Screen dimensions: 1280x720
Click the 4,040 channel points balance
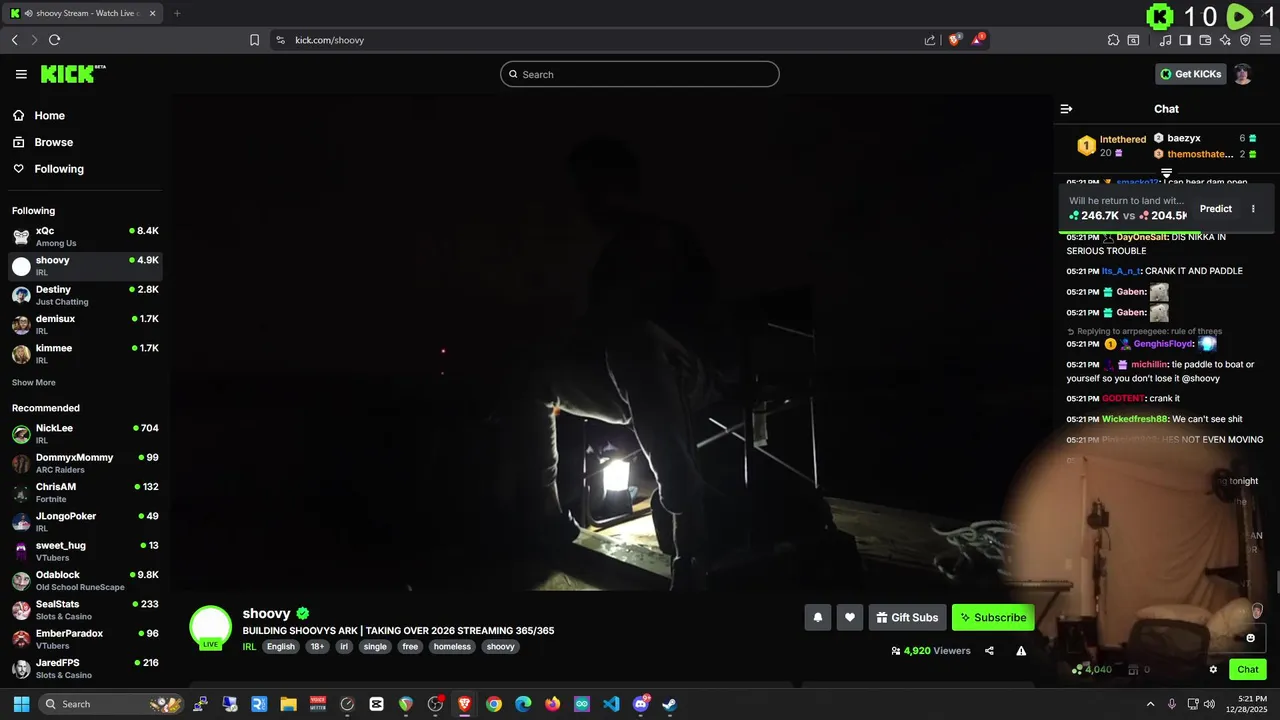click(1091, 670)
